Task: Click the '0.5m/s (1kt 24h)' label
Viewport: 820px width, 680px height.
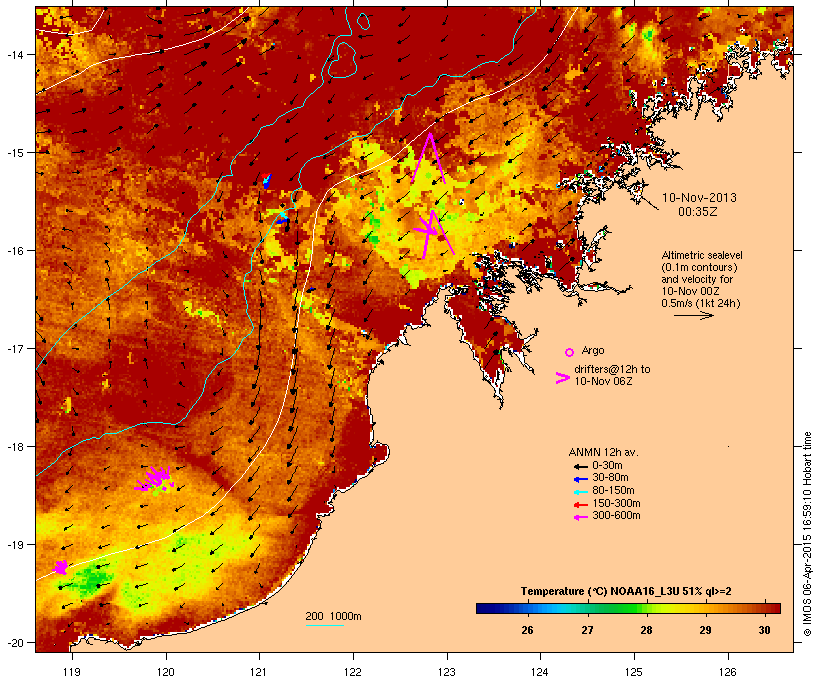Action: pos(701,303)
